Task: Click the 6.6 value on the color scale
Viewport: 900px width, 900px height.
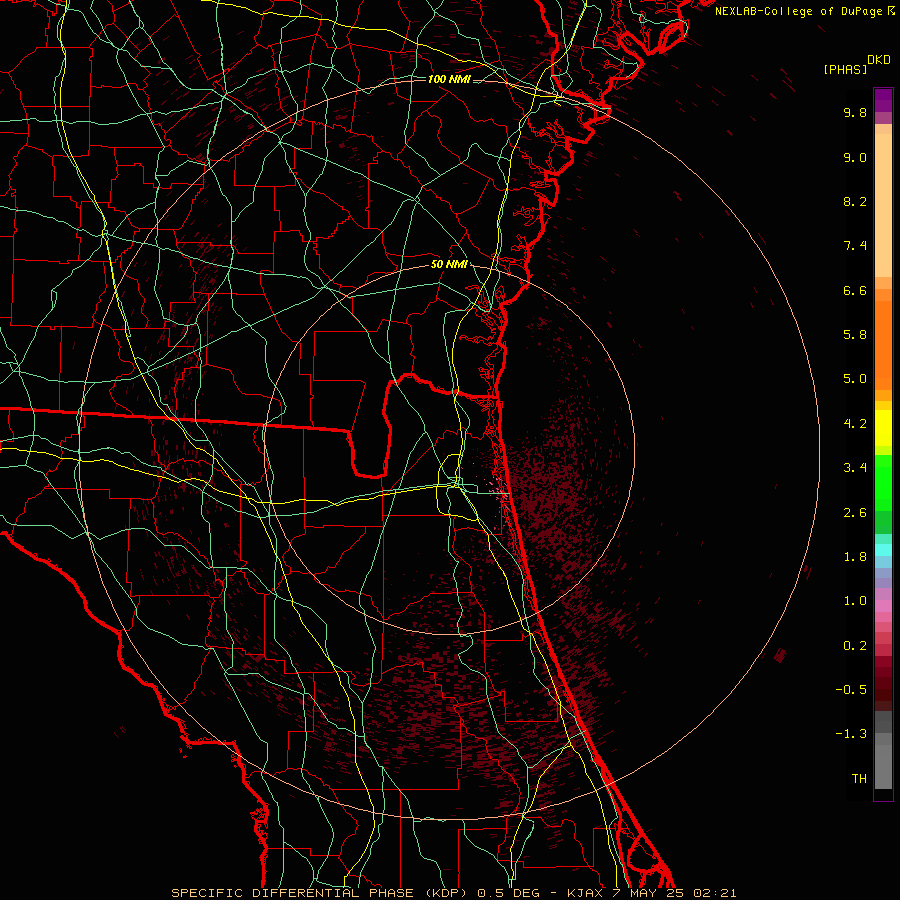Action: coord(855,290)
